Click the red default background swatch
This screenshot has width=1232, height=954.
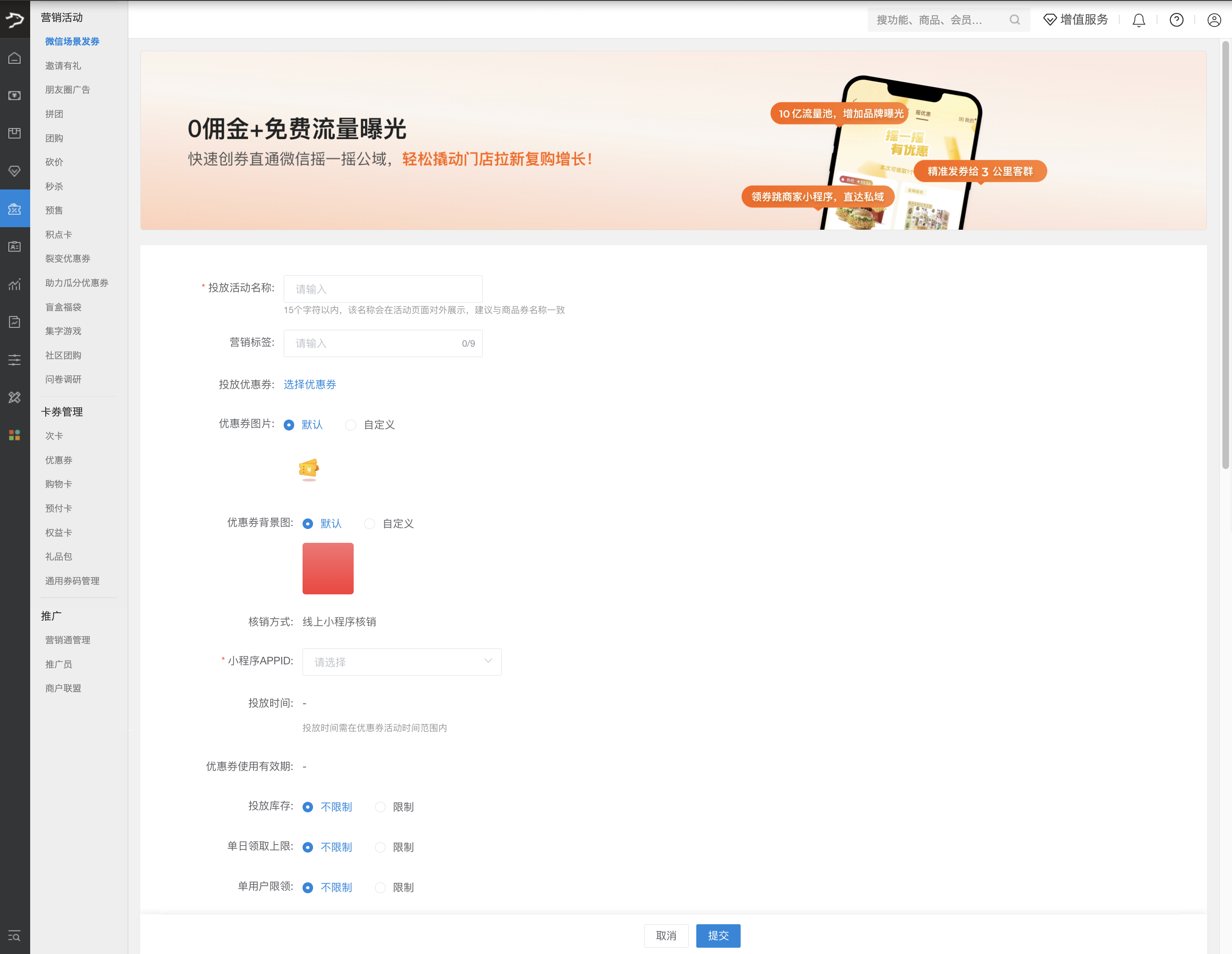[328, 568]
